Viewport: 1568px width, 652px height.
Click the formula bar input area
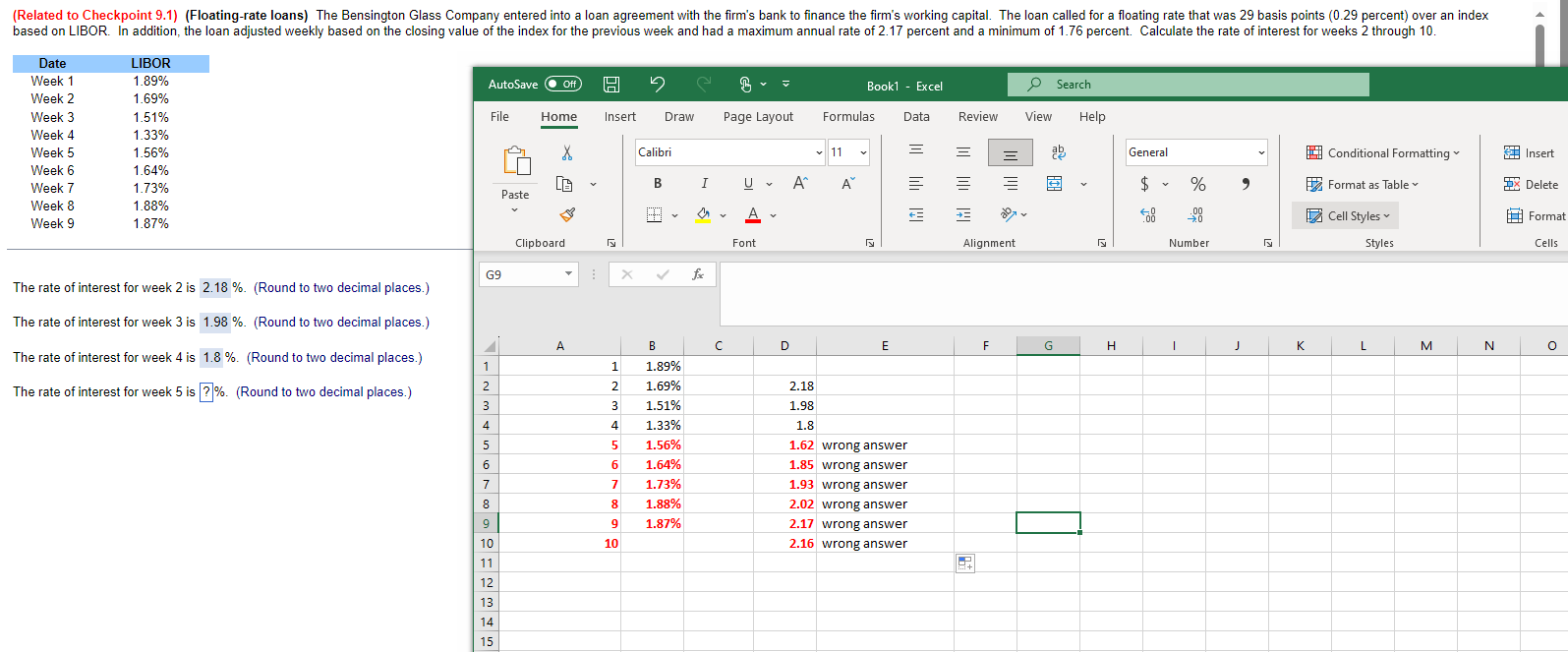pyautogui.click(x=1143, y=293)
